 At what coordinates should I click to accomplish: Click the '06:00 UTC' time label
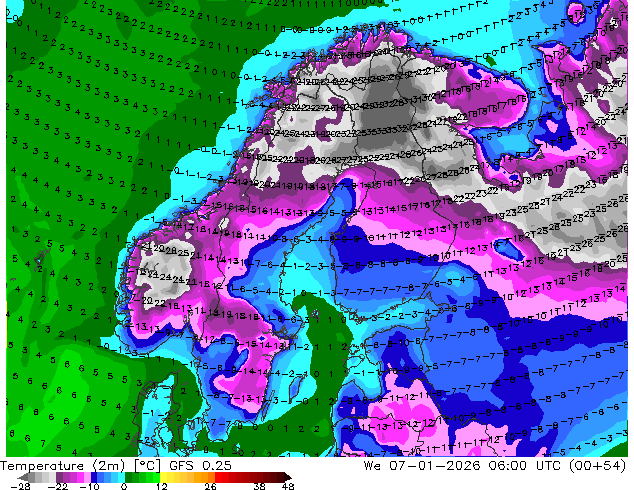[524, 466]
